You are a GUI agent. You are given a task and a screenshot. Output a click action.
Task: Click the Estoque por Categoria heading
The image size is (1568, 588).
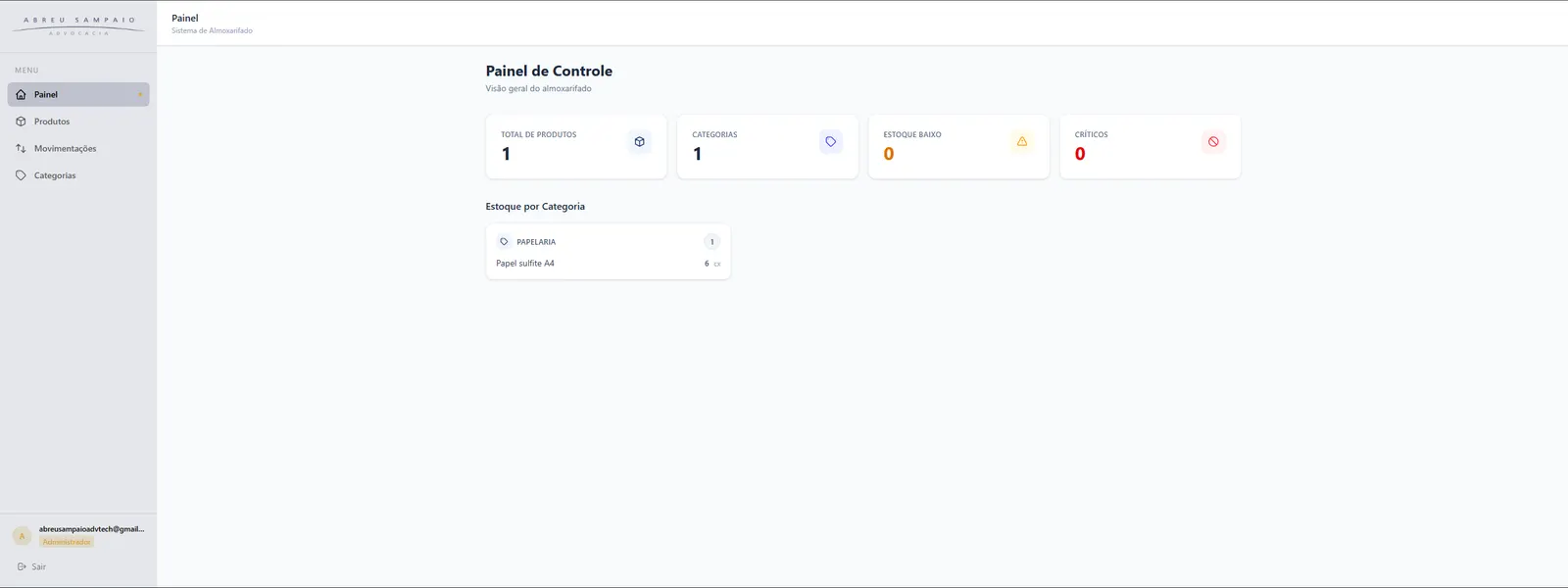coord(535,207)
